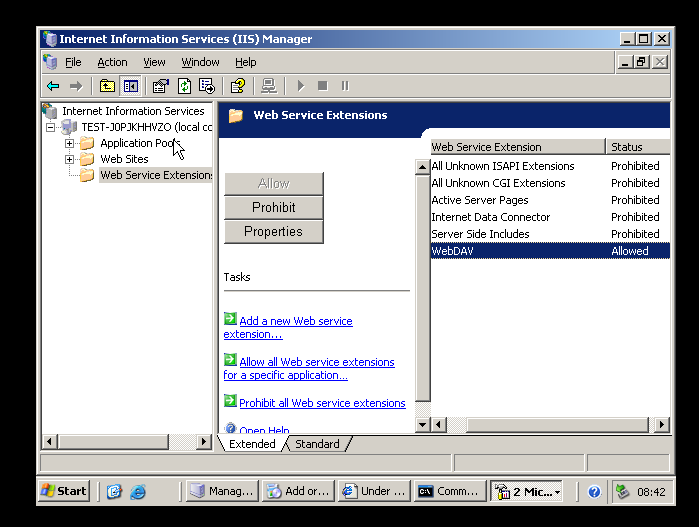Click the Open Help link
This screenshot has height=527, width=699.
click(x=264, y=430)
